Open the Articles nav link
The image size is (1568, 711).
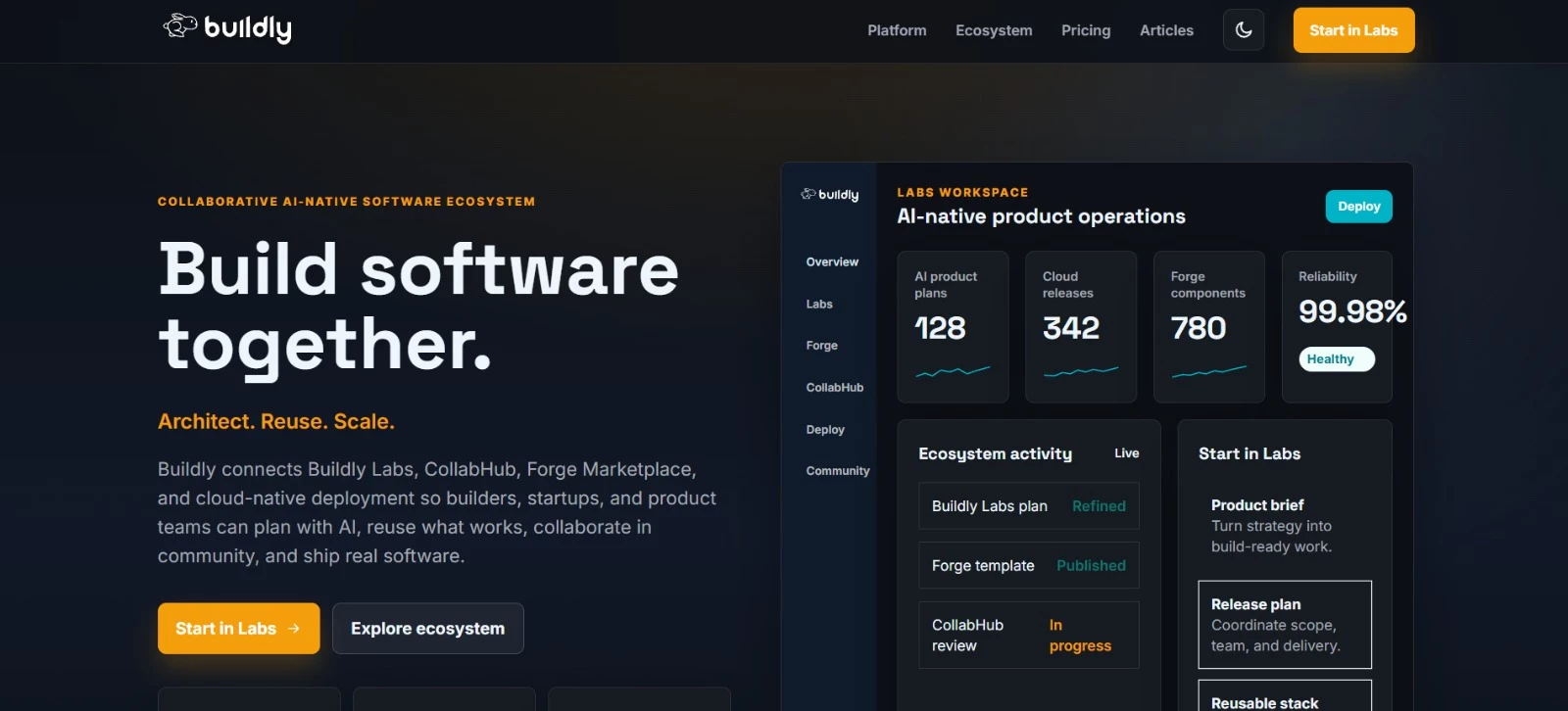pos(1166,30)
